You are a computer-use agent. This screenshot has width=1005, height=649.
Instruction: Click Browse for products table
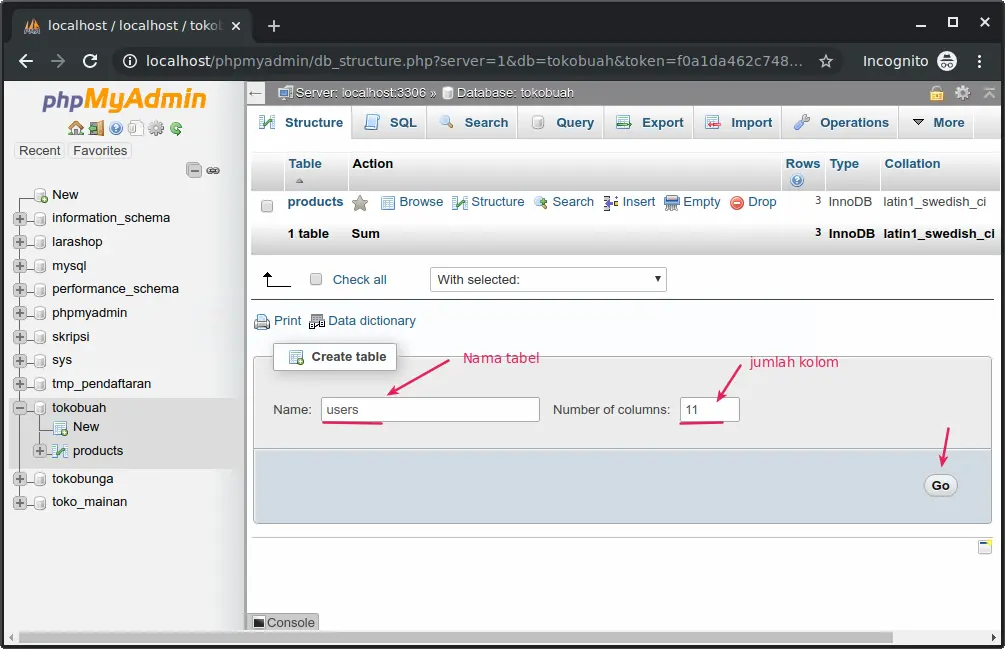pyautogui.click(x=412, y=202)
